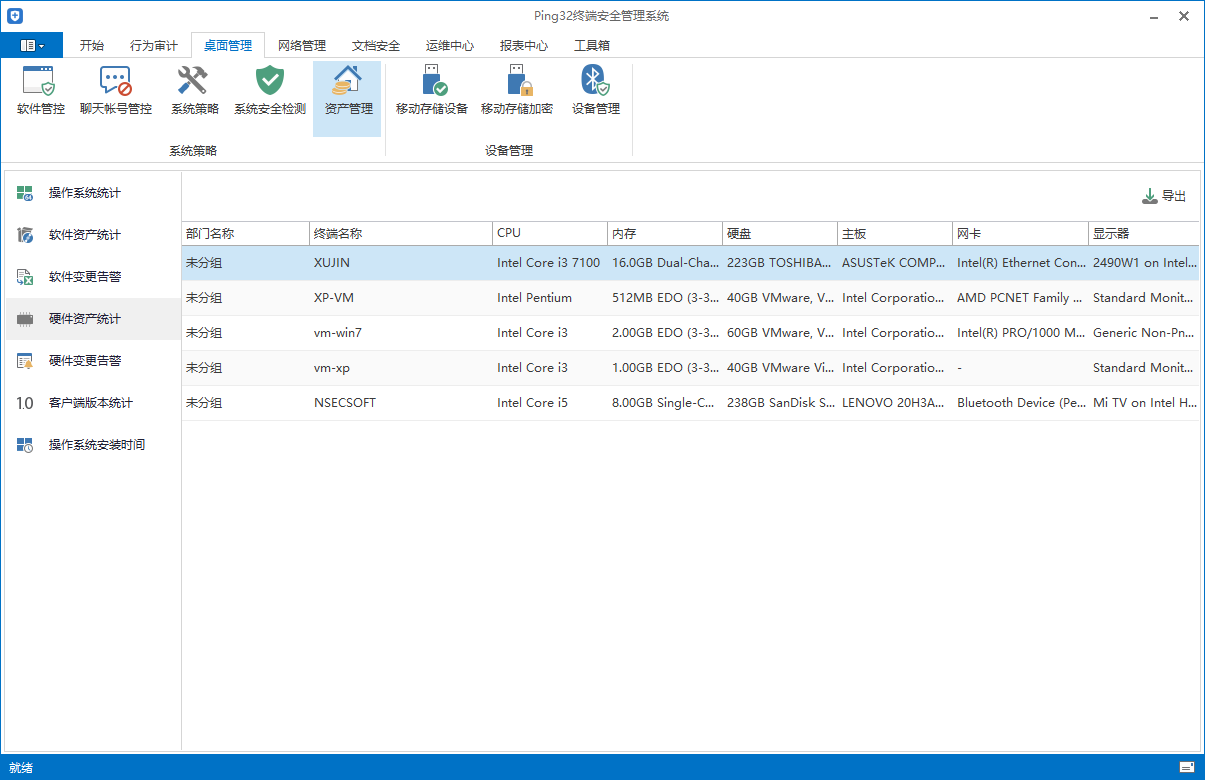Select the vm-xp terminal row
This screenshot has height=780, width=1205.
690,368
